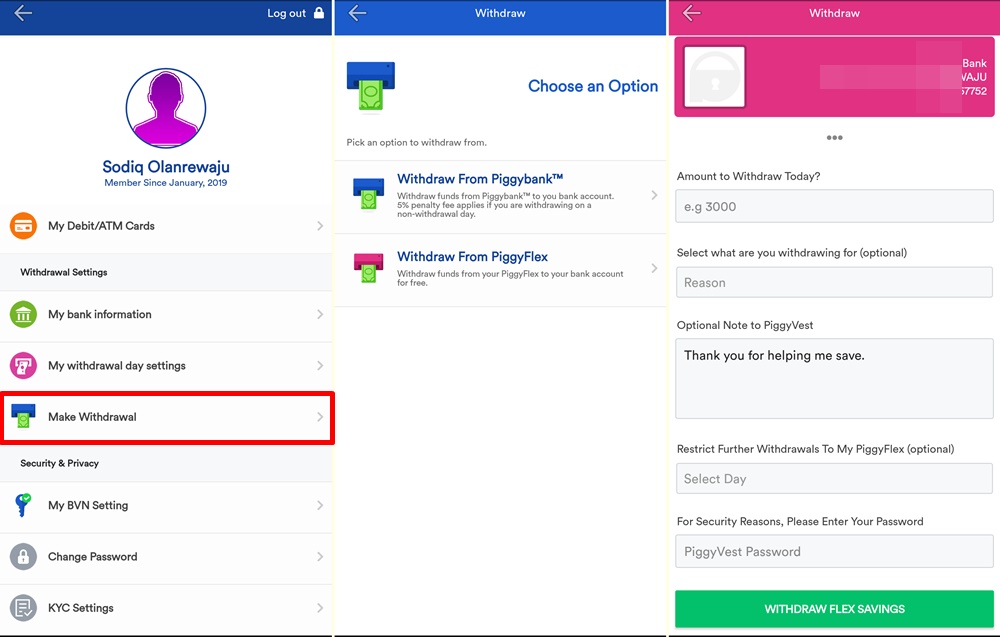Expand My bank information chevron
Image resolution: width=1000 pixels, height=637 pixels.
(x=320, y=314)
